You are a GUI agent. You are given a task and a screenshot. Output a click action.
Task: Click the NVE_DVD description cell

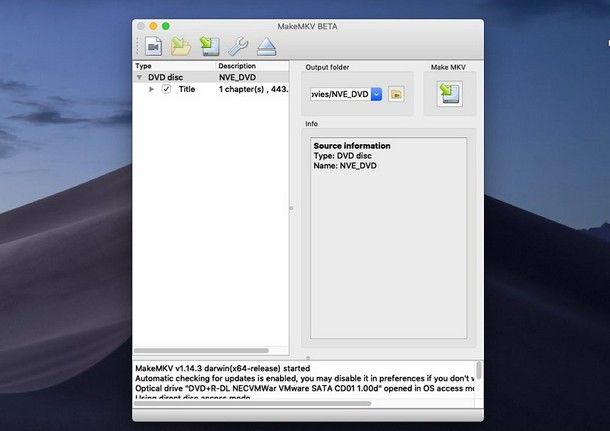(x=237, y=77)
